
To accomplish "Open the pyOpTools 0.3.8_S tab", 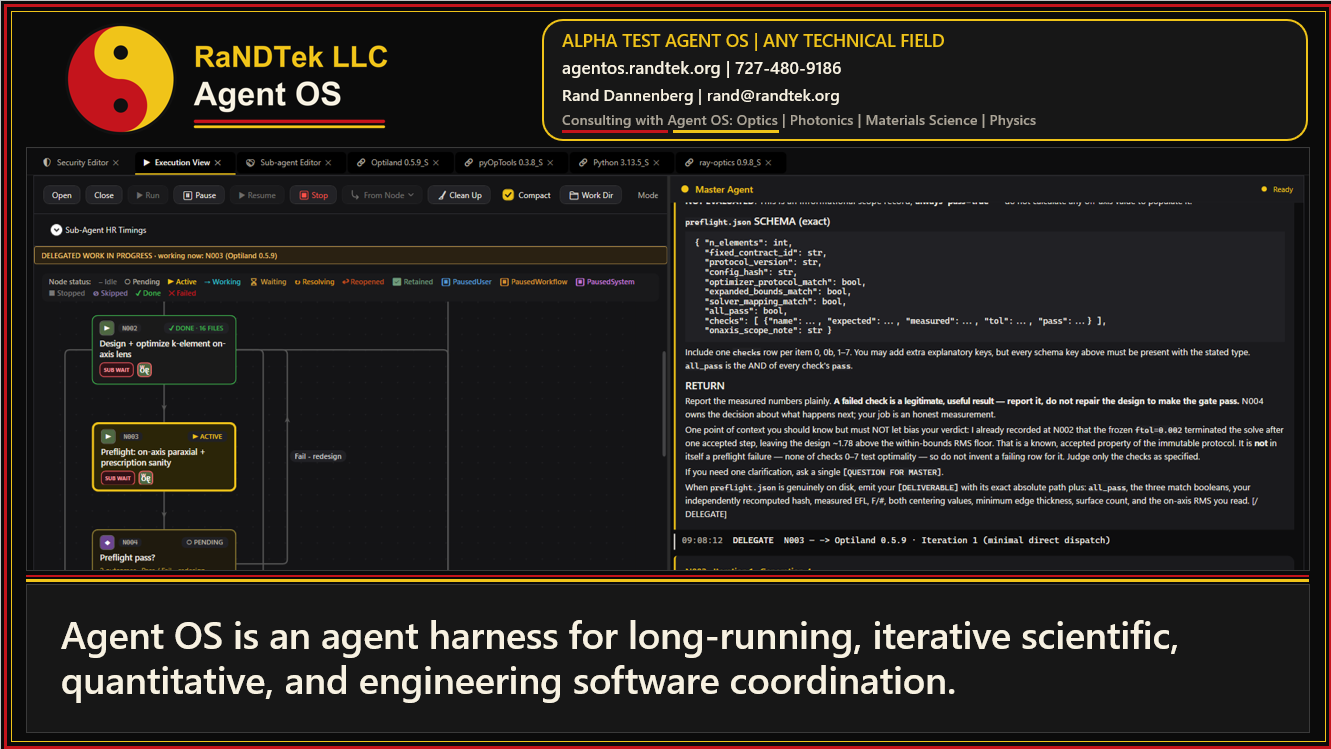I will [512, 162].
